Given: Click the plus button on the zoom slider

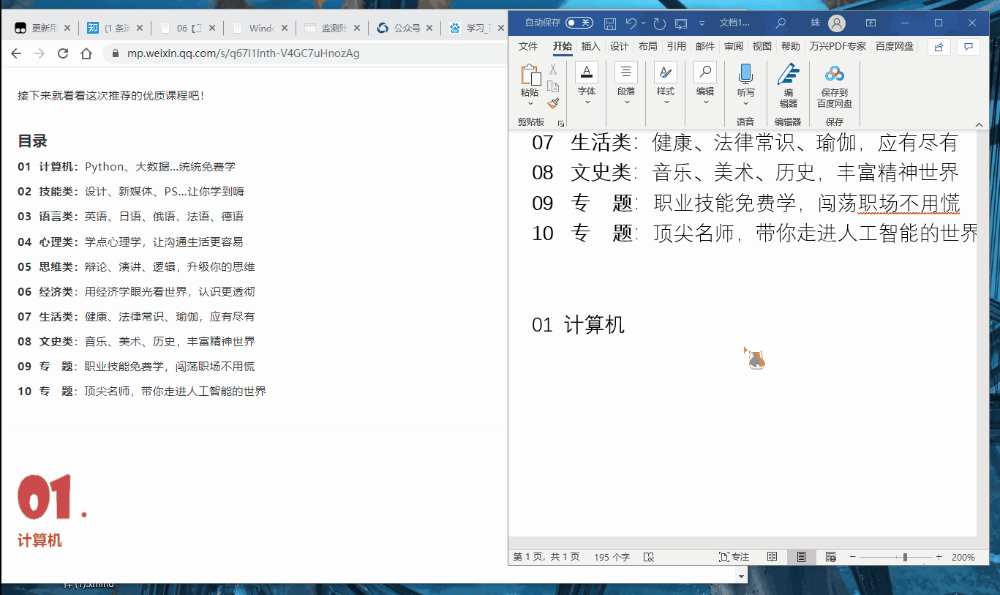Looking at the screenshot, I should pos(938,557).
